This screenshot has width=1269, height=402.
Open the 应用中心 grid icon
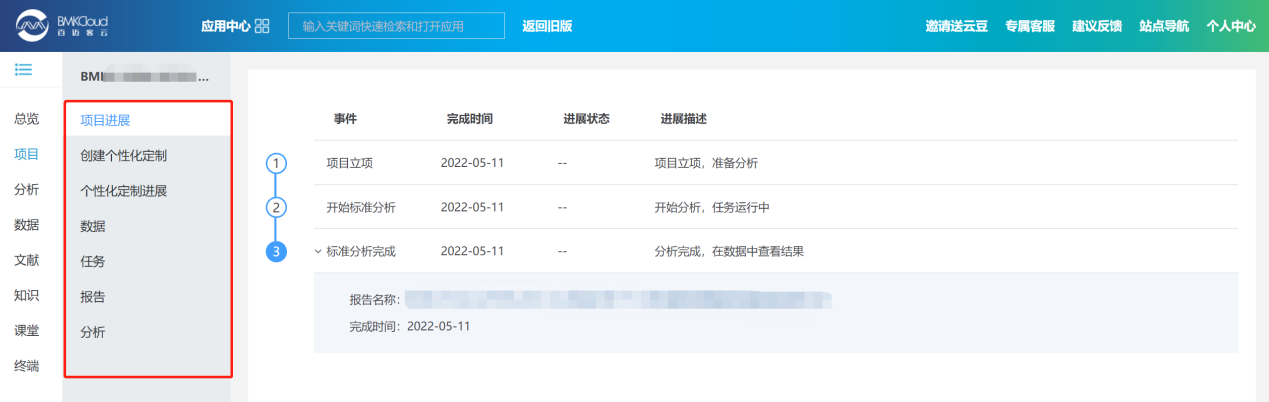pos(262,26)
